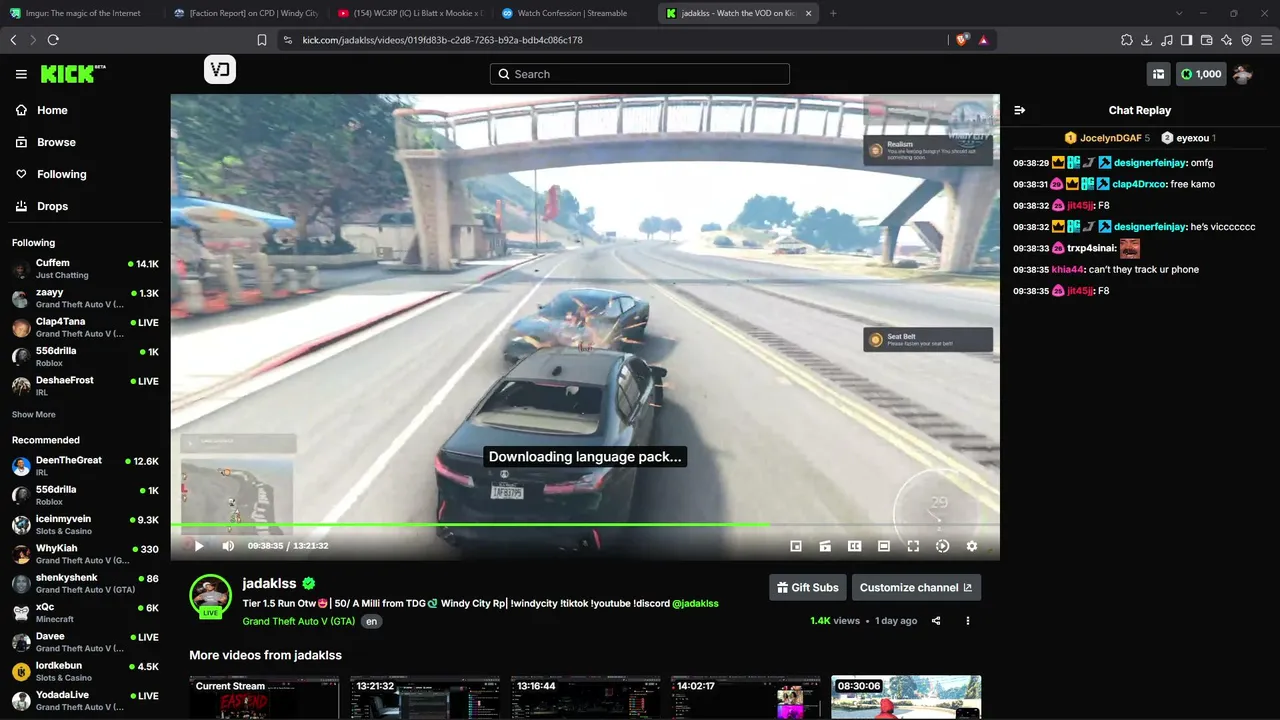
Task: Open the media playlist music icon
Action: pos(1167,40)
